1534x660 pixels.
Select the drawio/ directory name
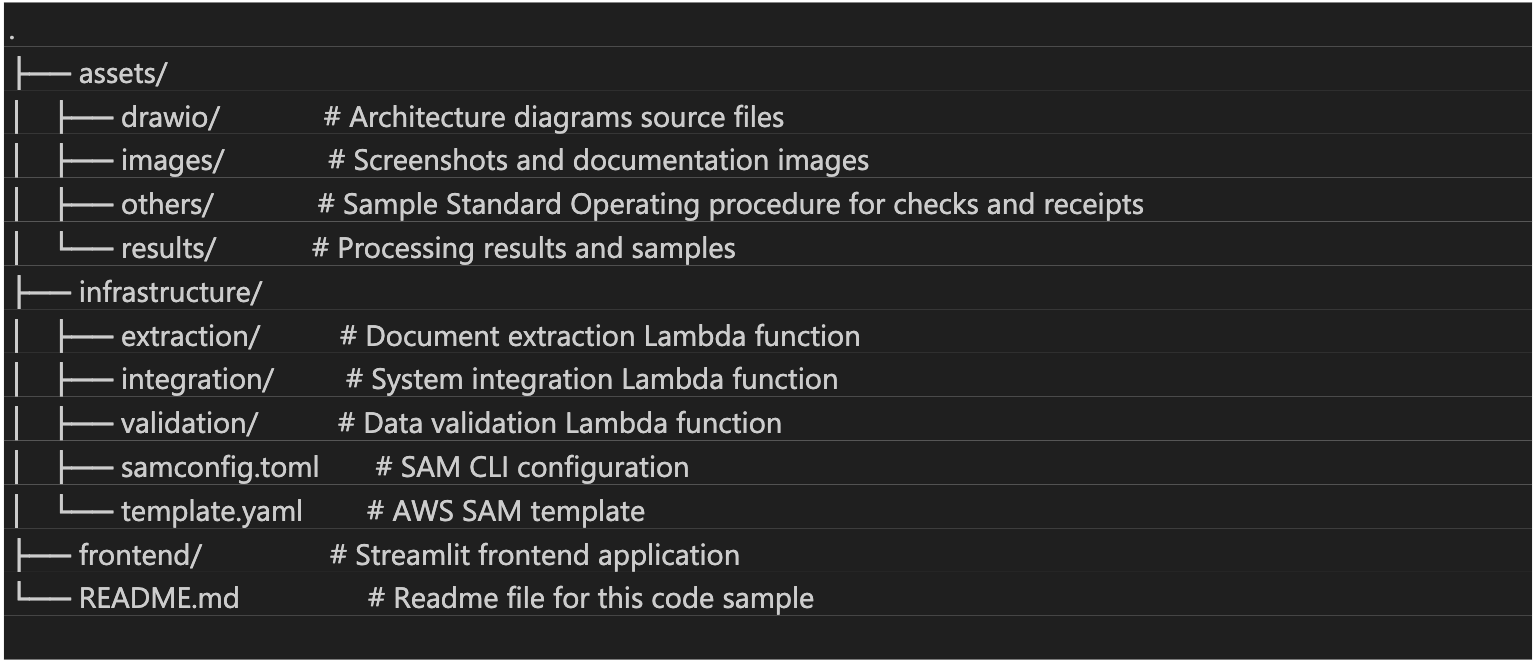169,118
